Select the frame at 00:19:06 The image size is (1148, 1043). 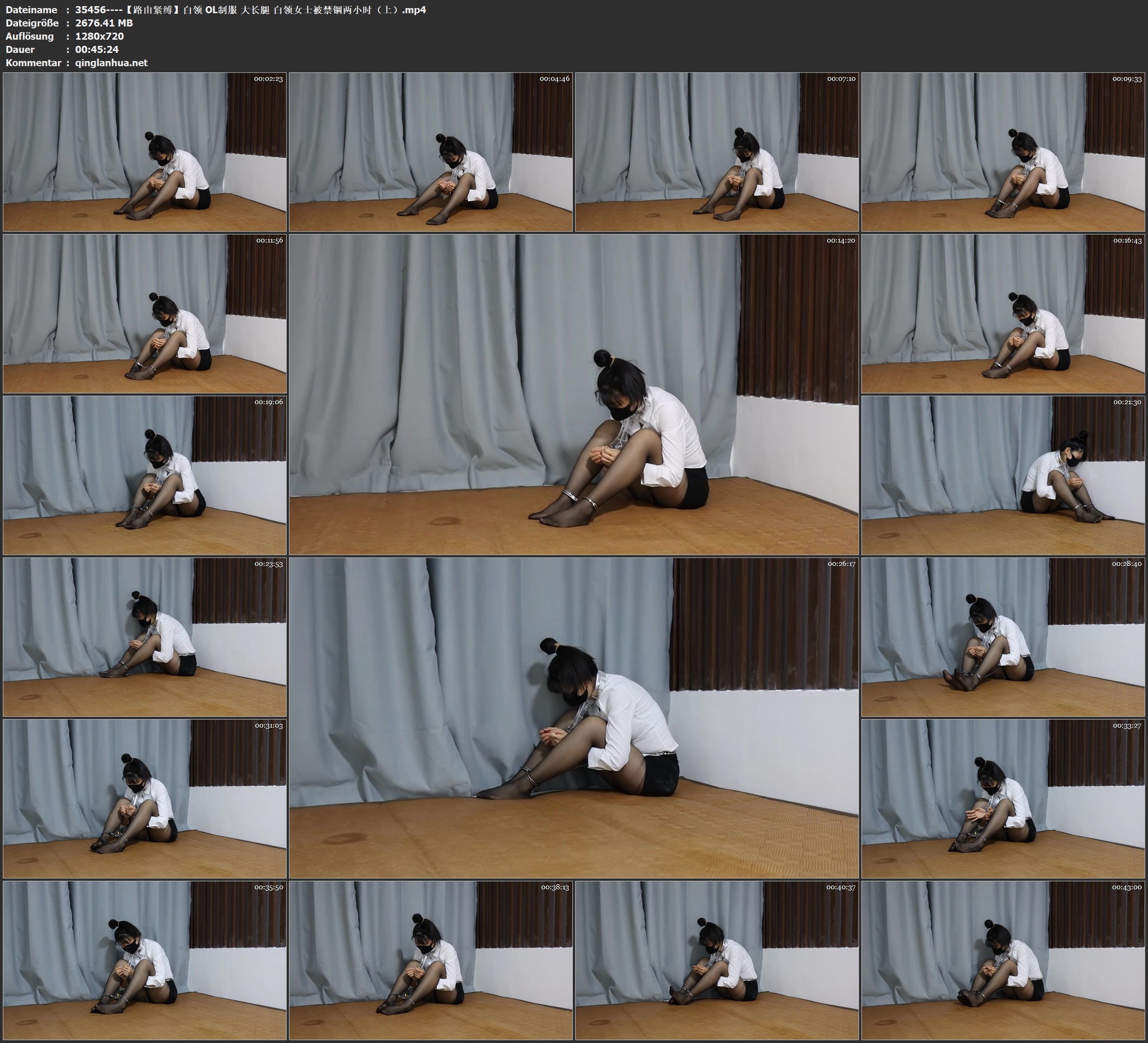click(x=145, y=475)
